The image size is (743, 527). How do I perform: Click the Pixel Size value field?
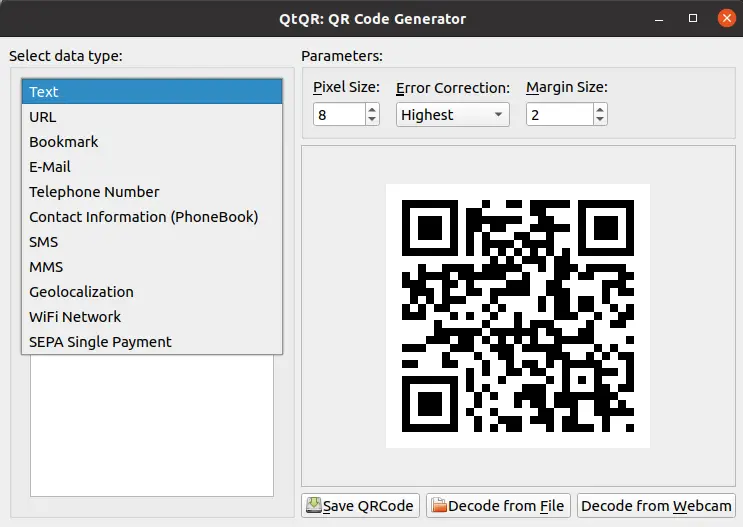(339, 115)
